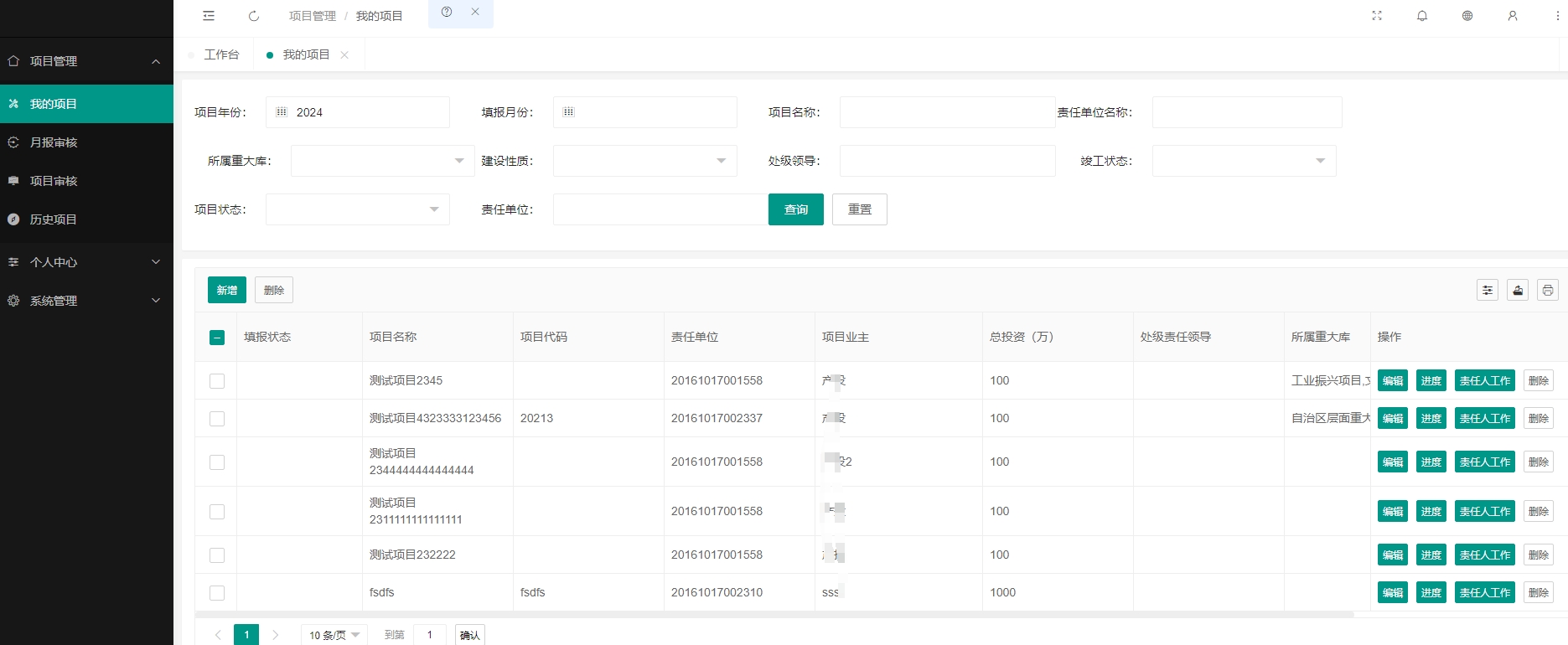Open the 竣工状态 dropdown

1244,161
